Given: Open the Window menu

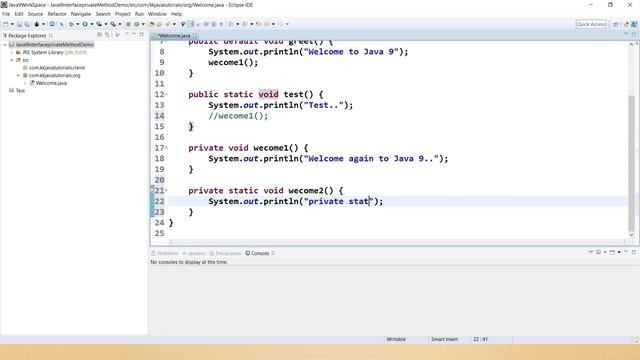Looking at the screenshot, I should pyautogui.click(x=157, y=14).
